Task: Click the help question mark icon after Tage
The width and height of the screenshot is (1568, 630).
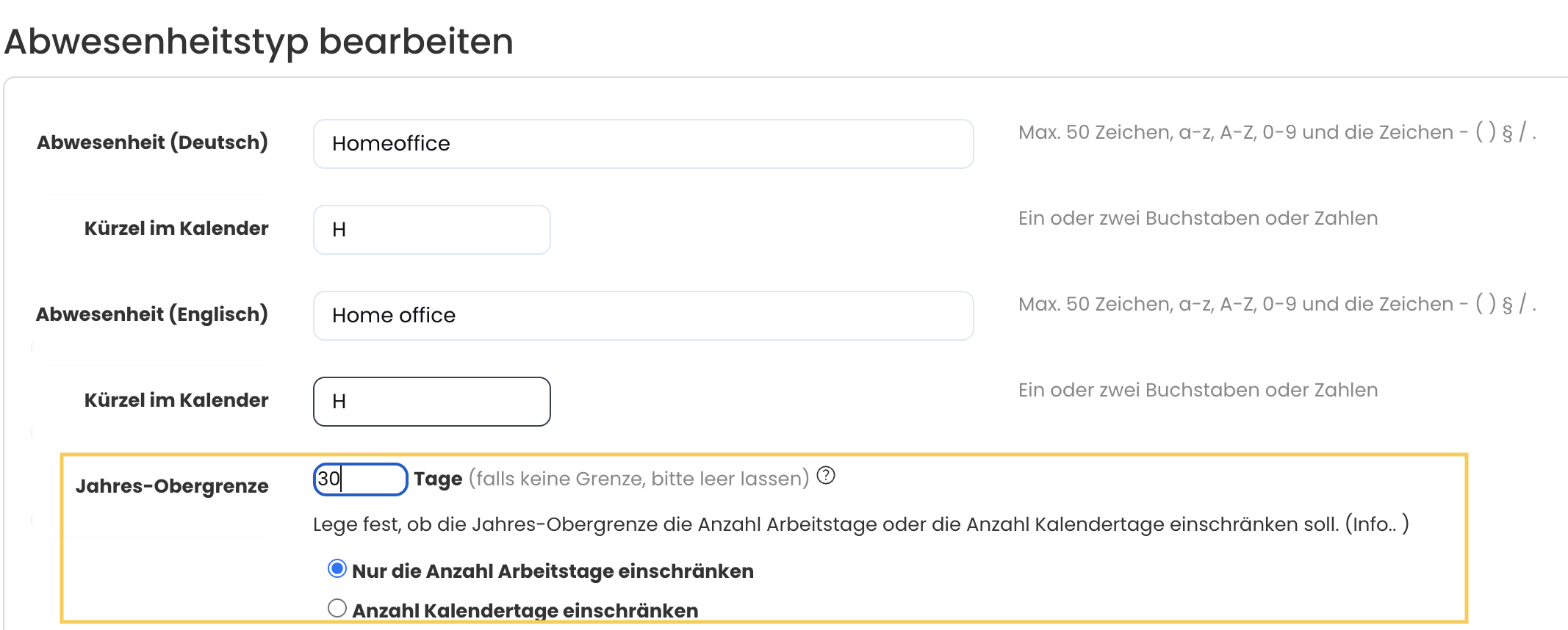Action: (x=826, y=476)
